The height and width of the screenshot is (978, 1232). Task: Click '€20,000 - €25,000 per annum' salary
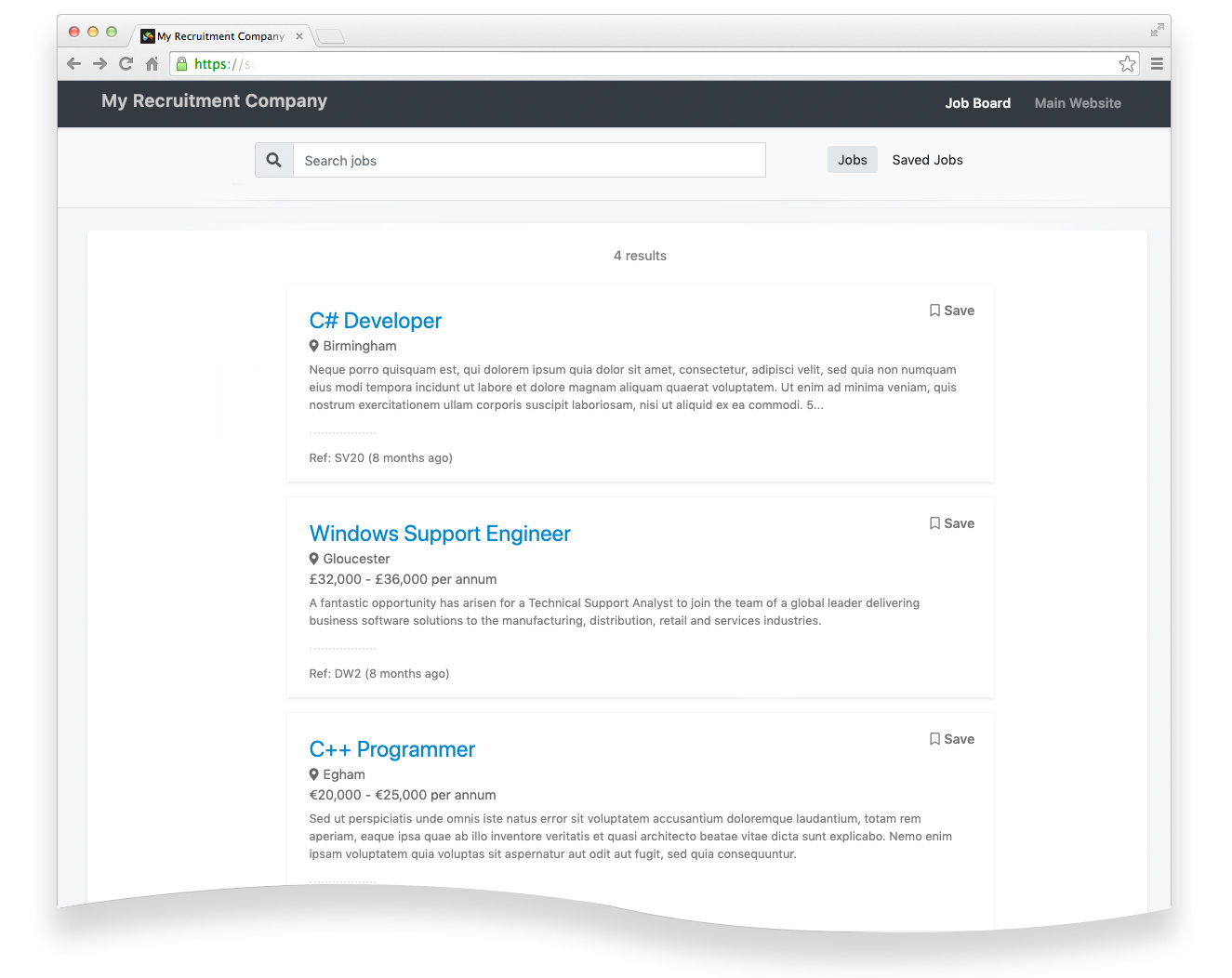coord(403,795)
